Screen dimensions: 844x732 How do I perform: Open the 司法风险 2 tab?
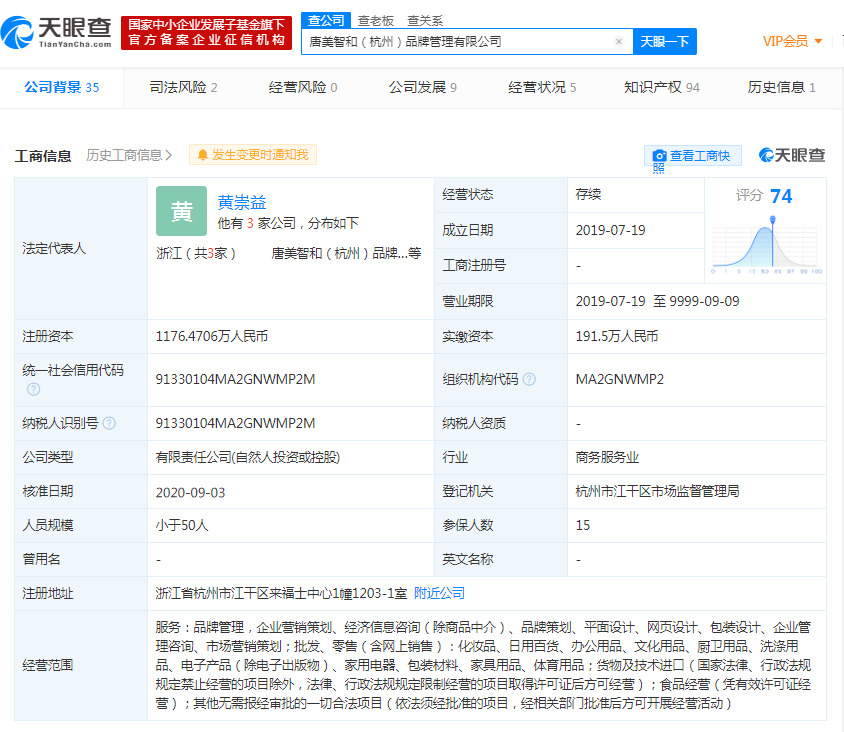pos(183,87)
